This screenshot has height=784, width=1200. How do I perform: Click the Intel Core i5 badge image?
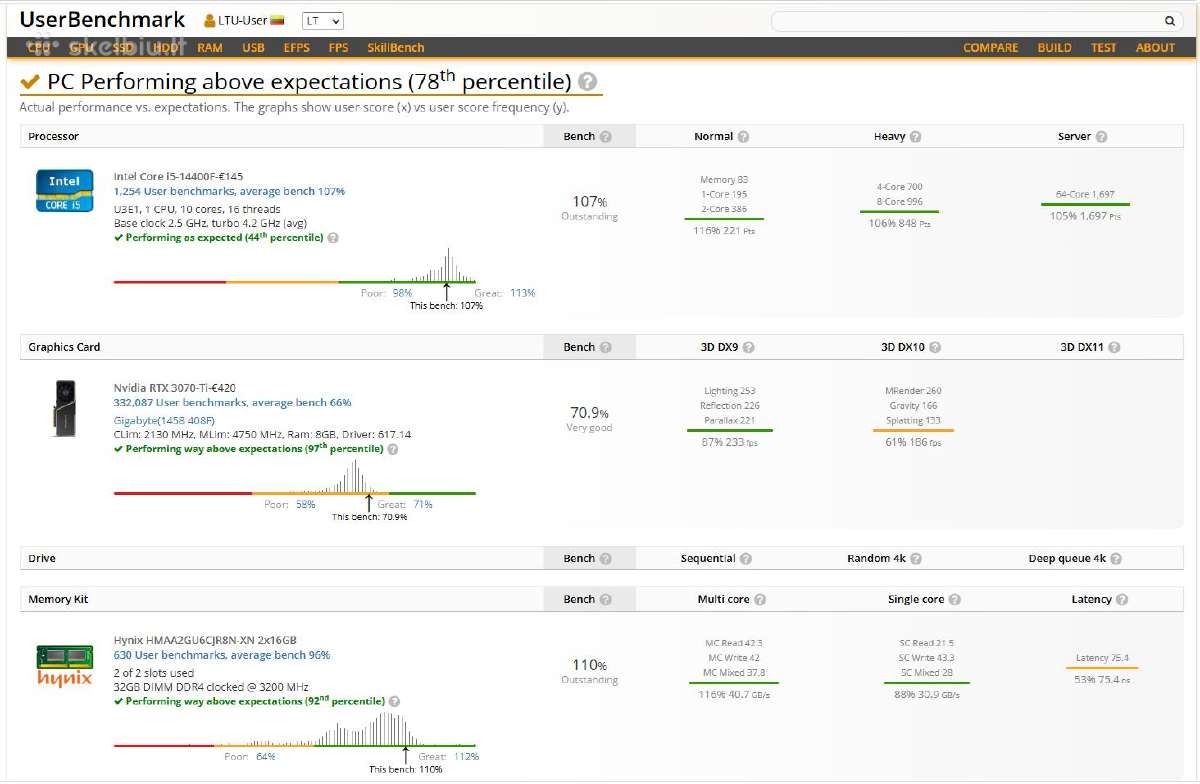coord(65,190)
